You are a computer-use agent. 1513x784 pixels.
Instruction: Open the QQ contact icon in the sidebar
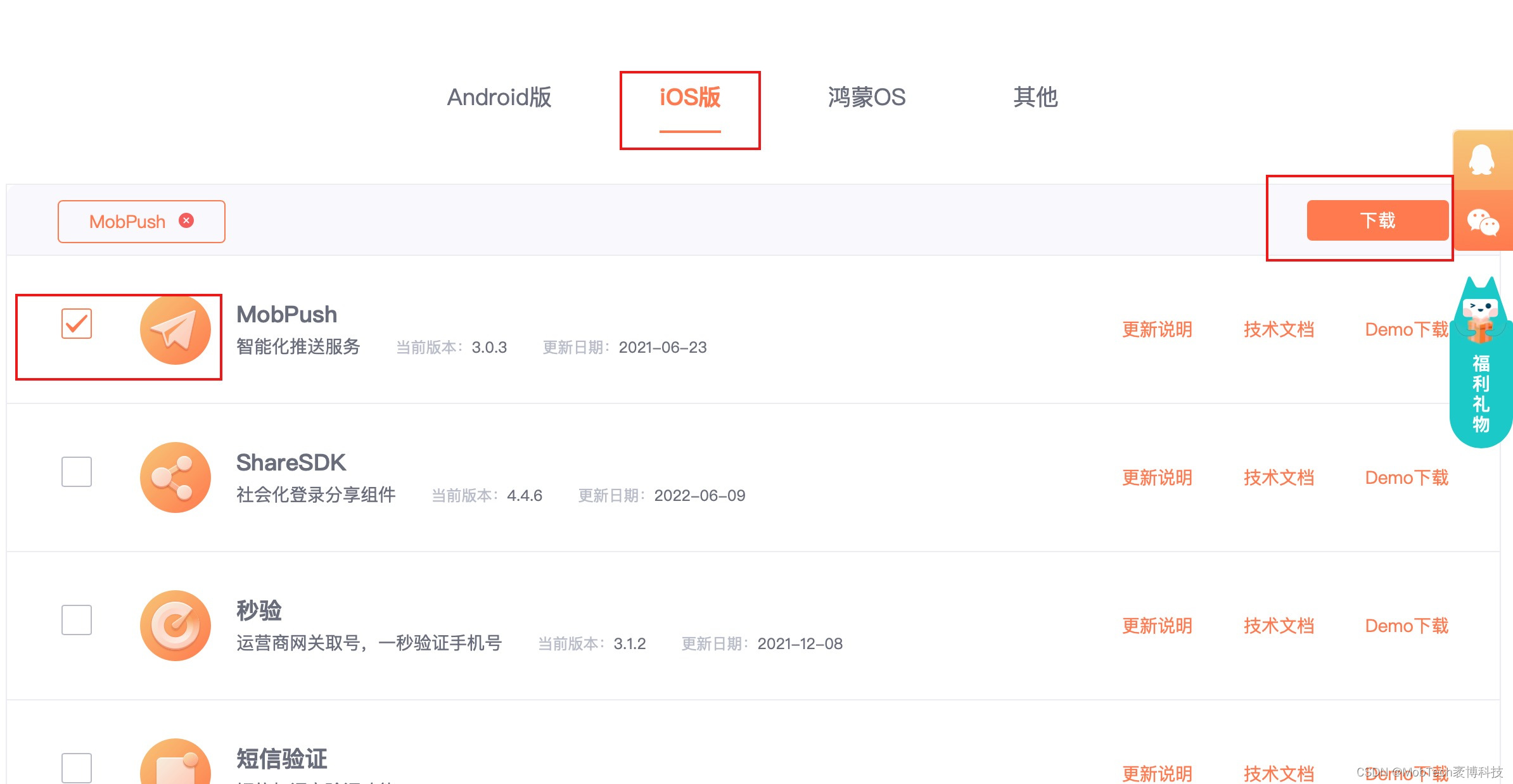[x=1483, y=160]
